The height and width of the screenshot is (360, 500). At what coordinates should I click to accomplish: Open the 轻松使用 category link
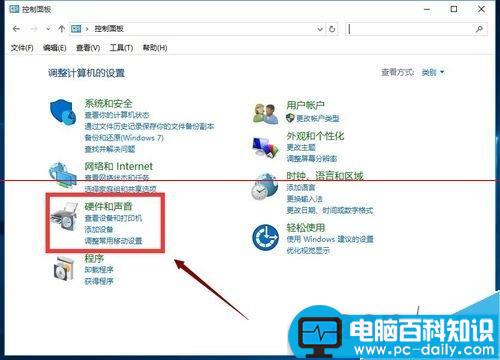coord(305,228)
